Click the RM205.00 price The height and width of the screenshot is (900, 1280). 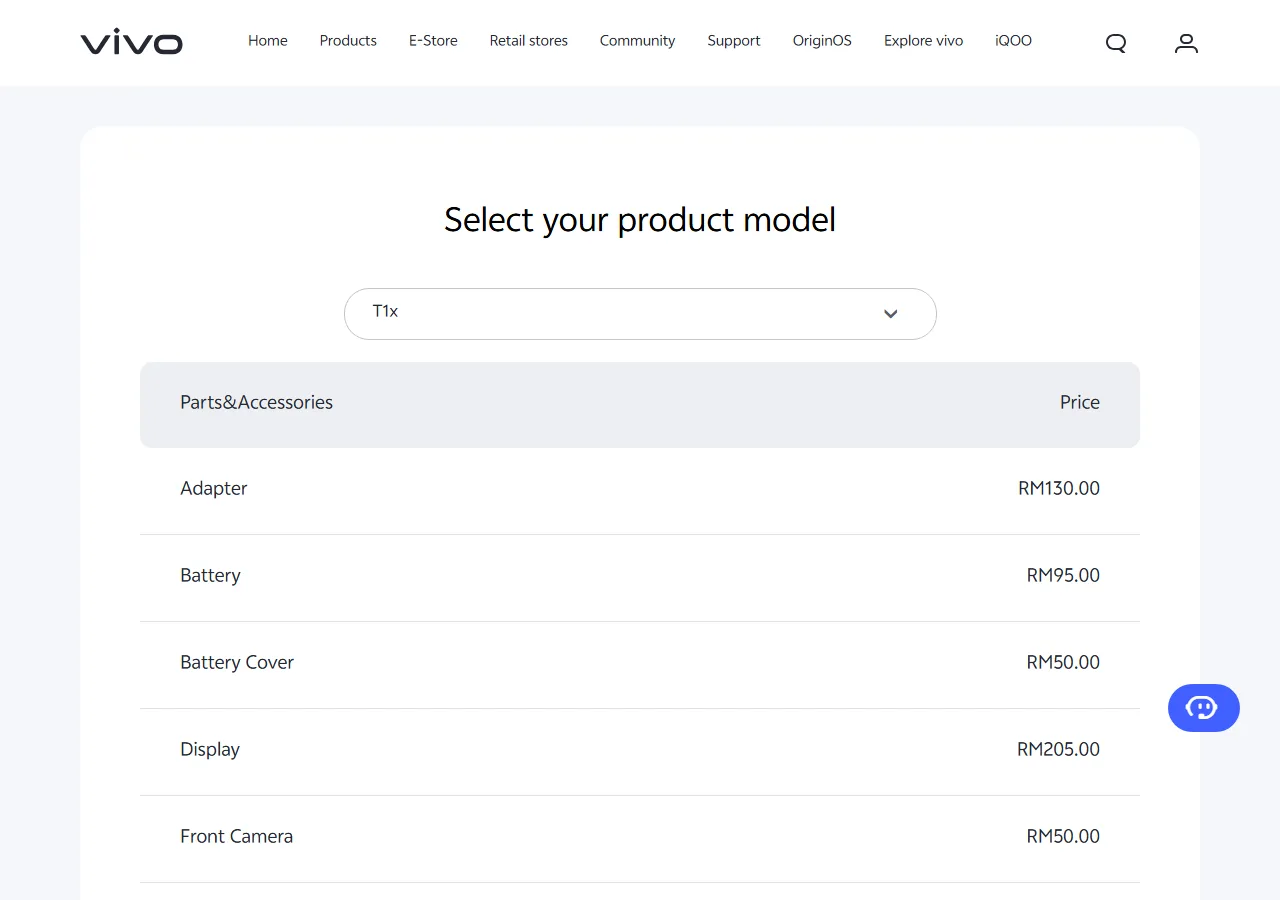pyautogui.click(x=1058, y=750)
